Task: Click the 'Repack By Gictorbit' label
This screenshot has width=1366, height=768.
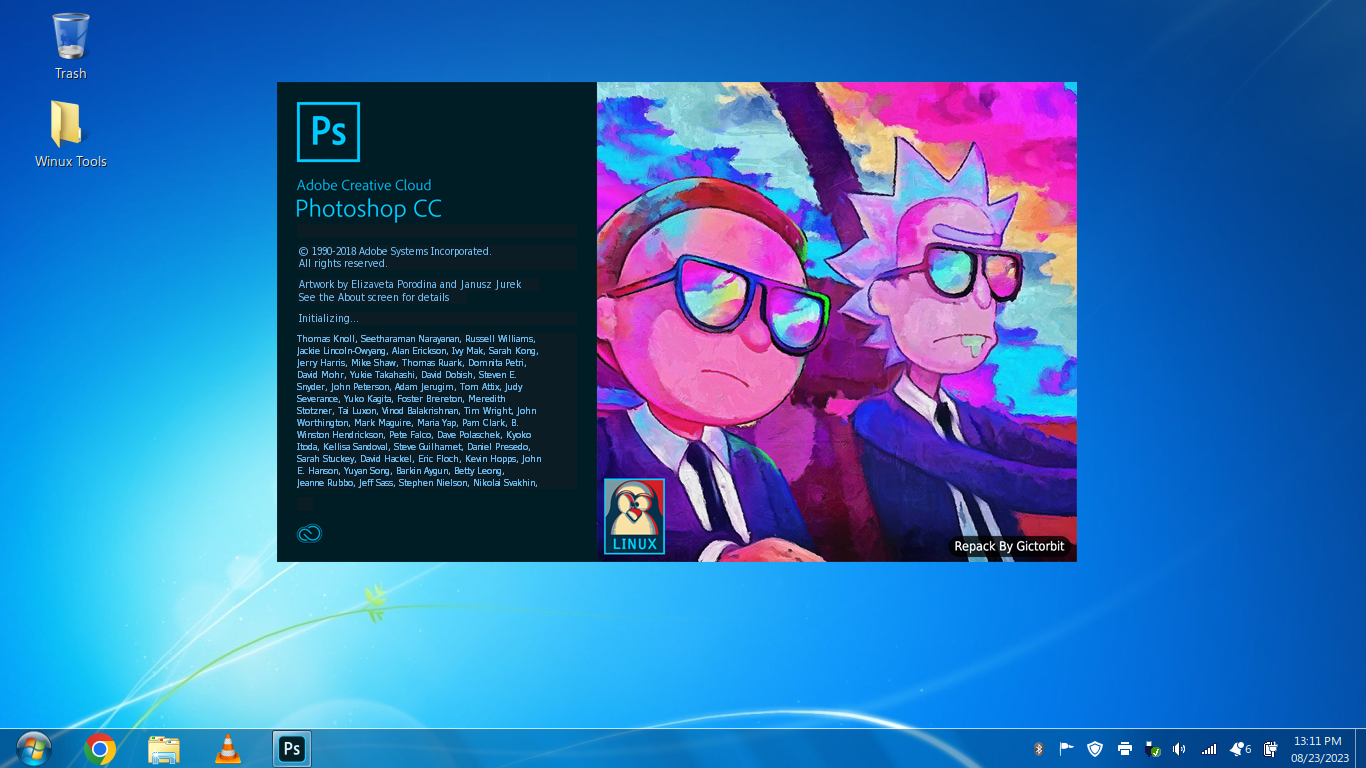Action: pos(1009,546)
